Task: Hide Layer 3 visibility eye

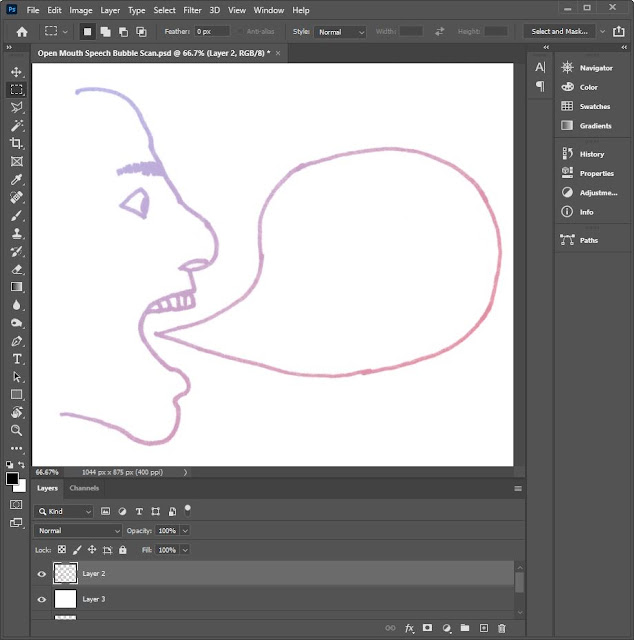Action: [x=42, y=600]
